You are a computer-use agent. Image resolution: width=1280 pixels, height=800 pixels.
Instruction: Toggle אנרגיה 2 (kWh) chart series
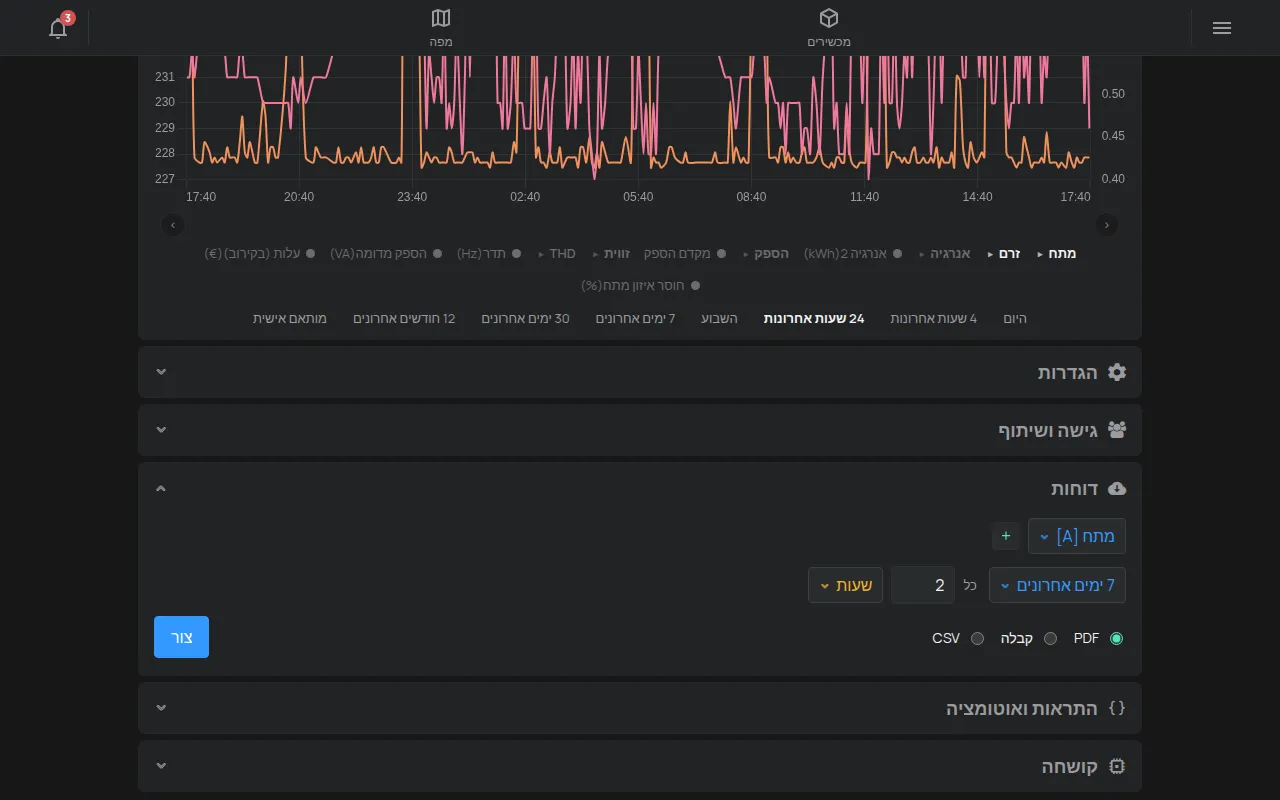[853, 254]
